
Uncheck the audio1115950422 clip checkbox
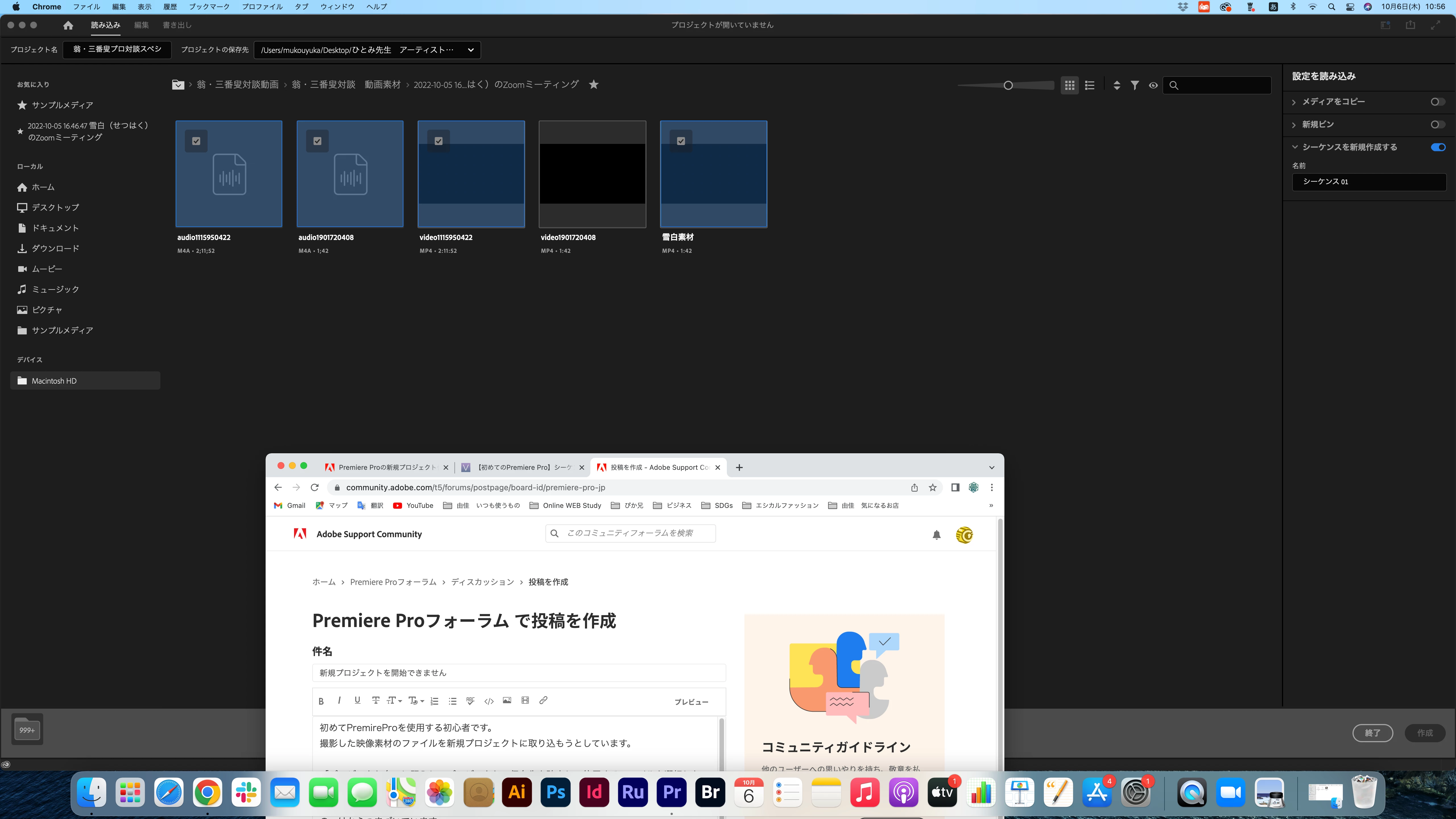tap(196, 141)
